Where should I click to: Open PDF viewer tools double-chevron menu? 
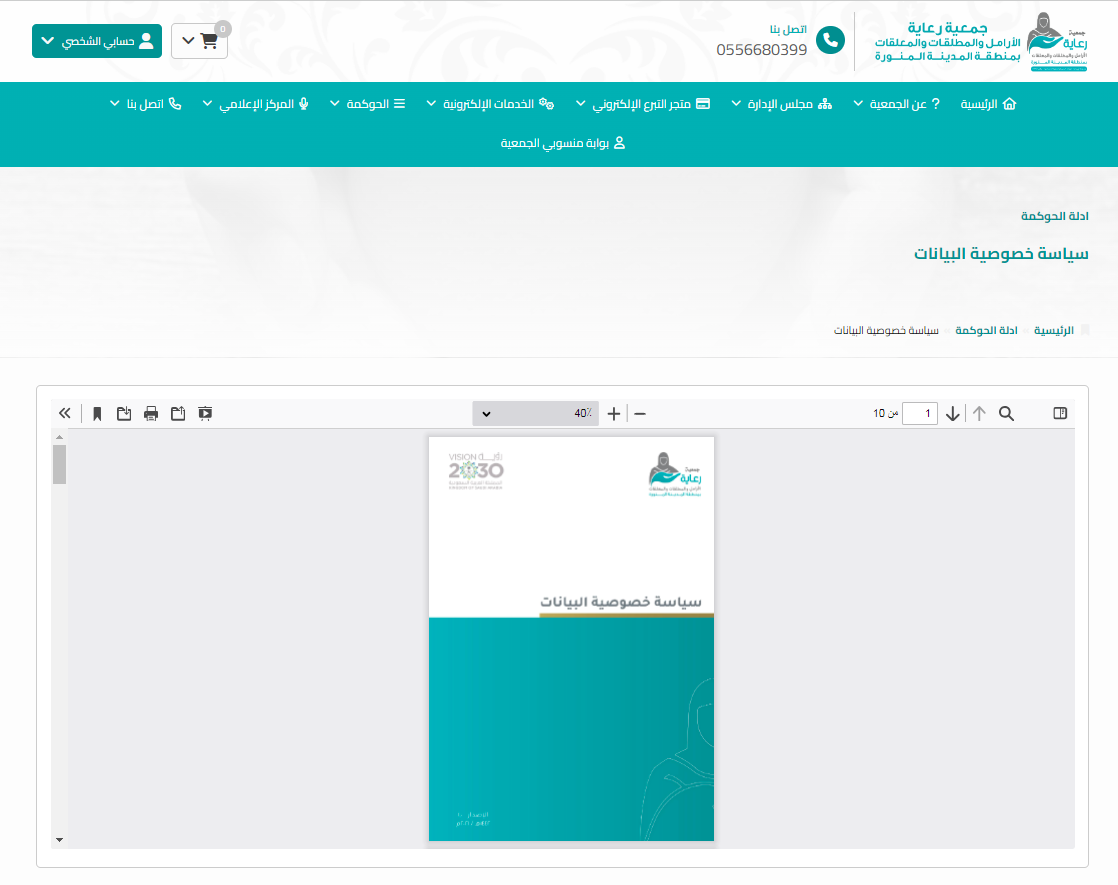point(65,414)
